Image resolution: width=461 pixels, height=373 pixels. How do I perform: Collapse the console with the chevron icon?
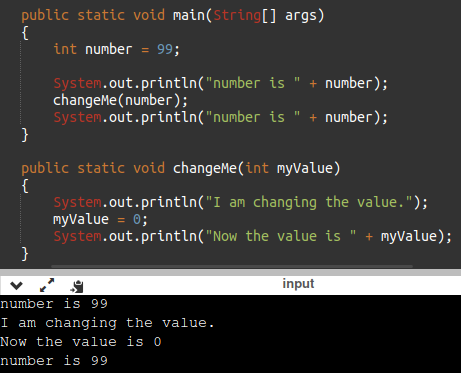pos(16,285)
